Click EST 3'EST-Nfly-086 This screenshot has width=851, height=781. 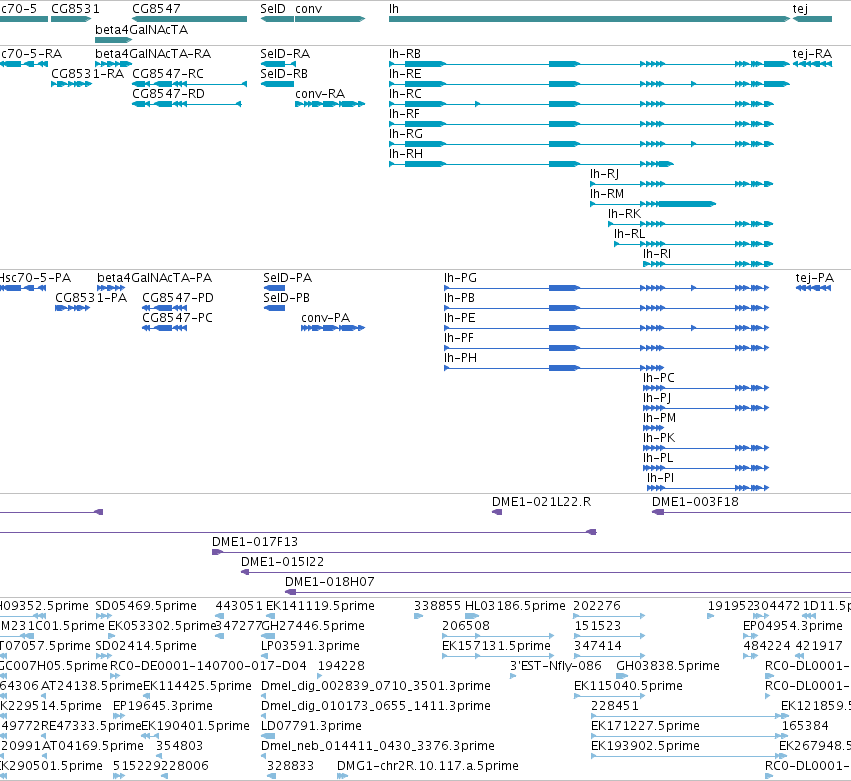(x=555, y=666)
